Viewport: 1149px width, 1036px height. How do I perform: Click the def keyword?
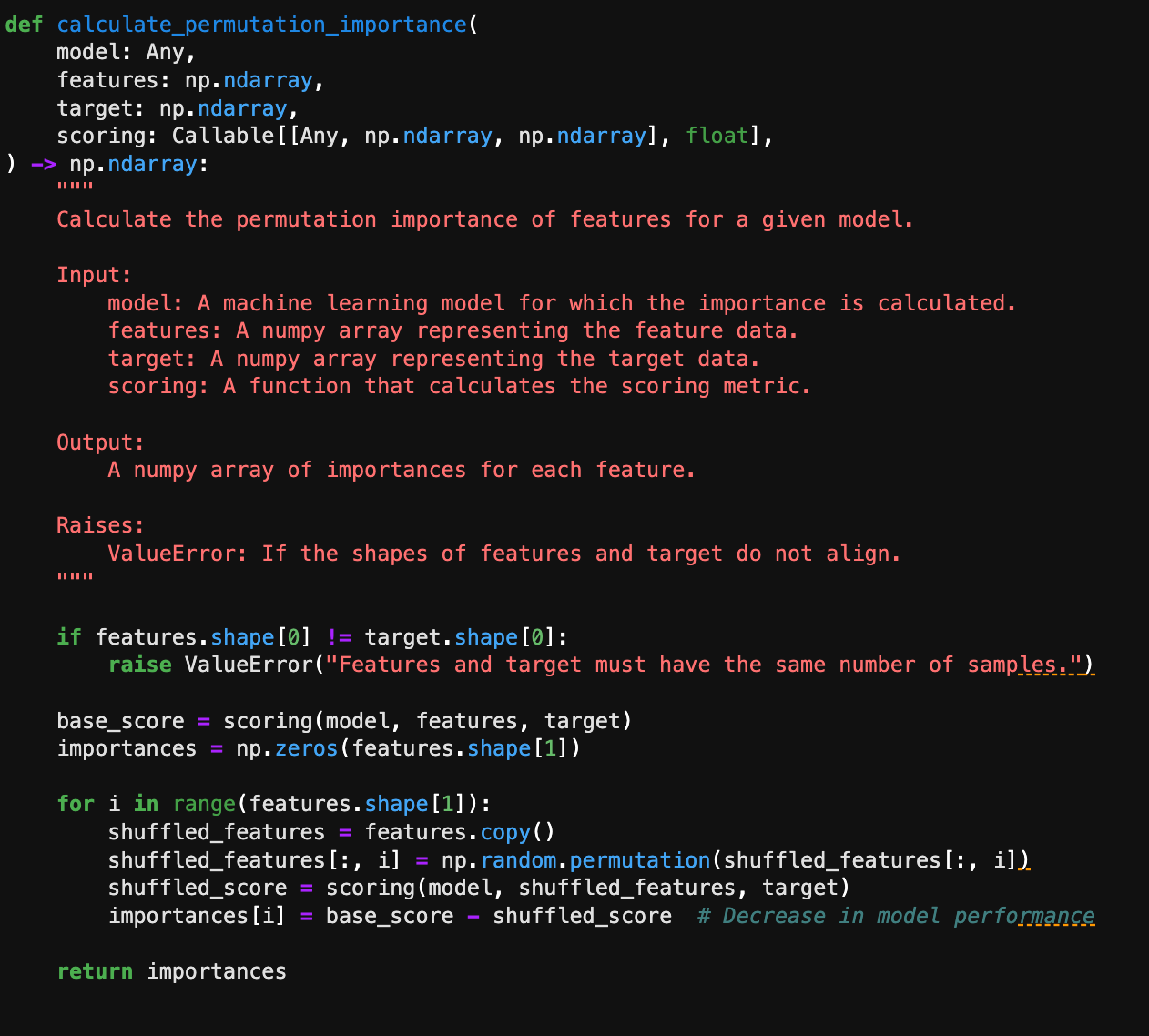coord(24,25)
